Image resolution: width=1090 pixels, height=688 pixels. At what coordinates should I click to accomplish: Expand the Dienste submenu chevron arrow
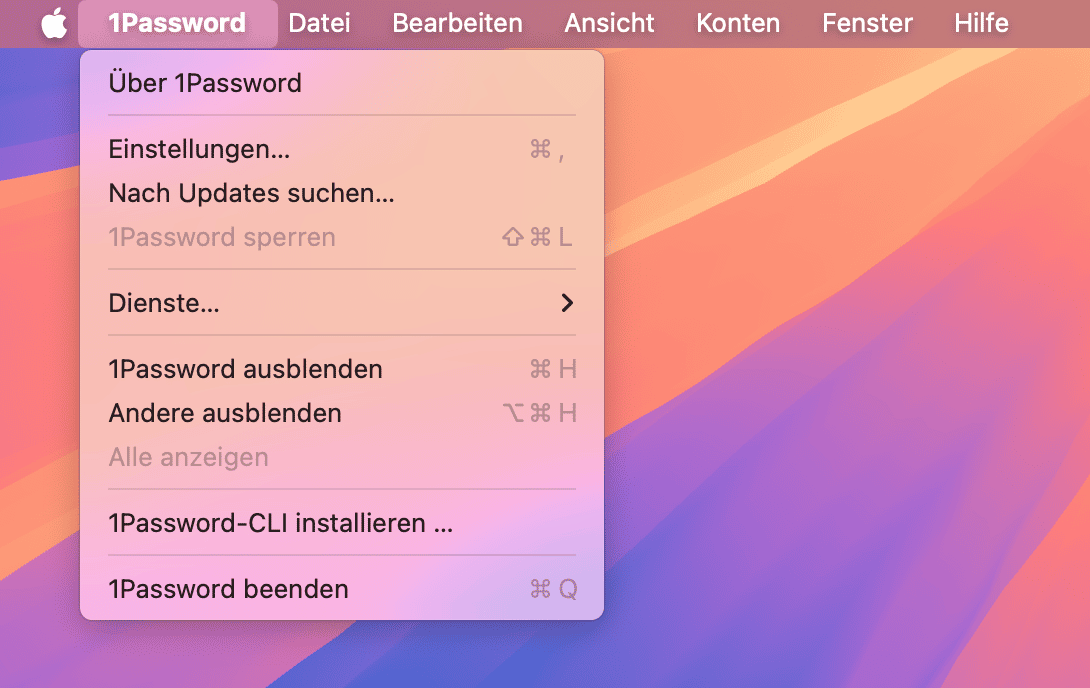point(567,303)
